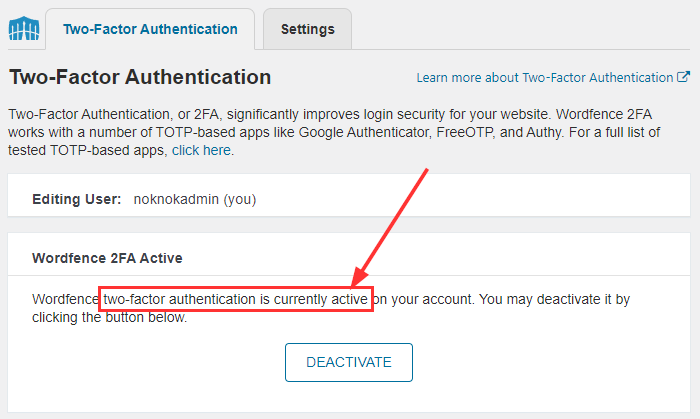Click the Wordfence fence logo icon
The width and height of the screenshot is (700, 419).
pos(24,29)
